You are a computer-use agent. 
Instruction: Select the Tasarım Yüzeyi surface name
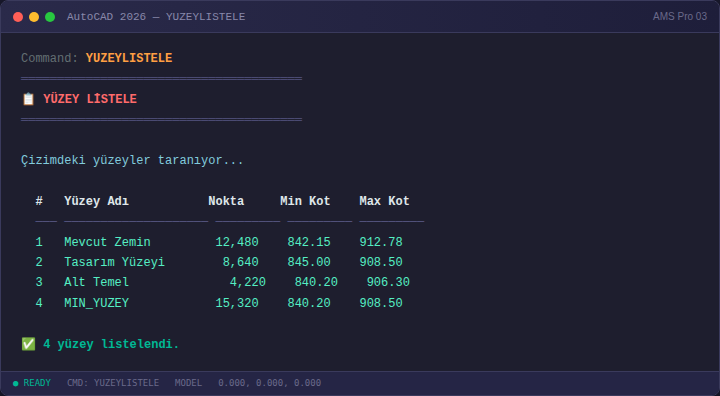click(114, 262)
